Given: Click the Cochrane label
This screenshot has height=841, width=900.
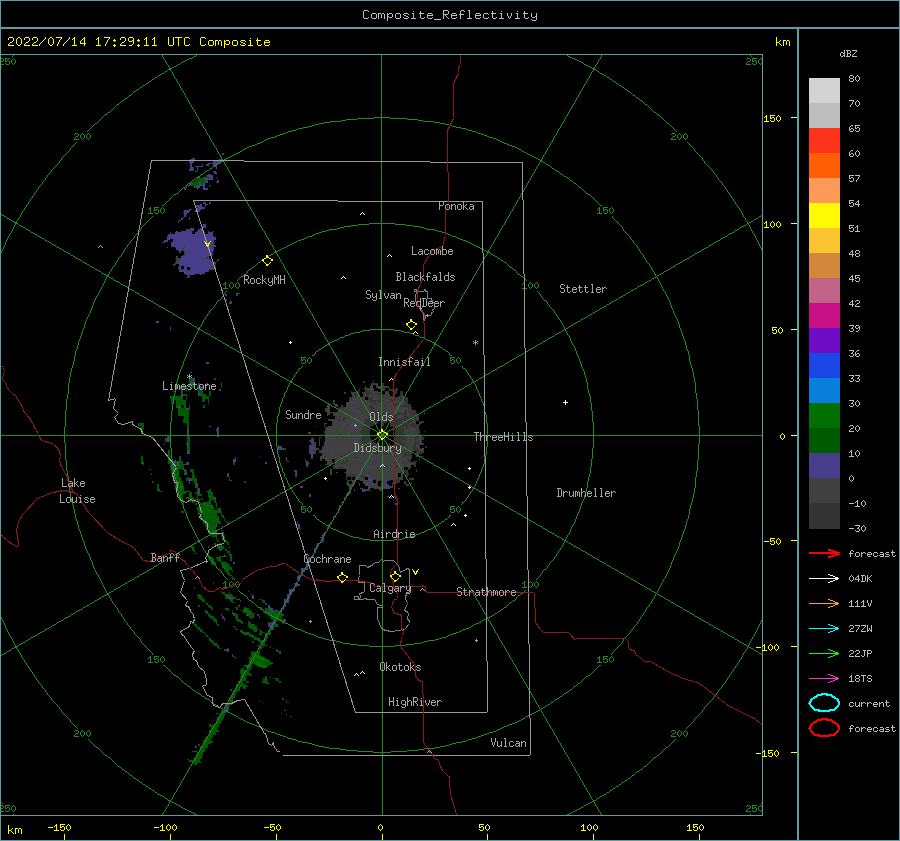Looking at the screenshot, I should pos(327,559).
